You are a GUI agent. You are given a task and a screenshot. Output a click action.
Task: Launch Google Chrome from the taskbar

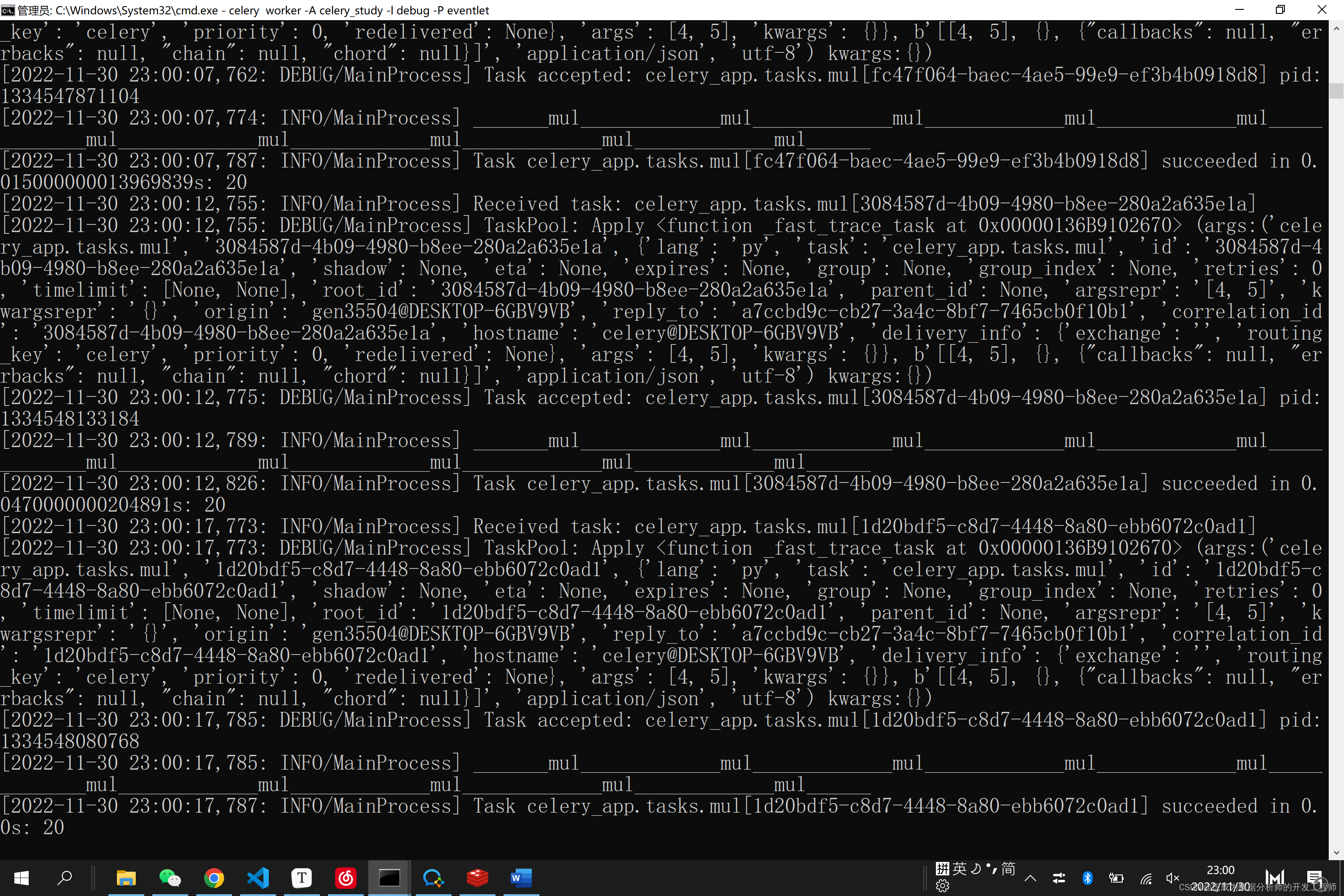214,878
